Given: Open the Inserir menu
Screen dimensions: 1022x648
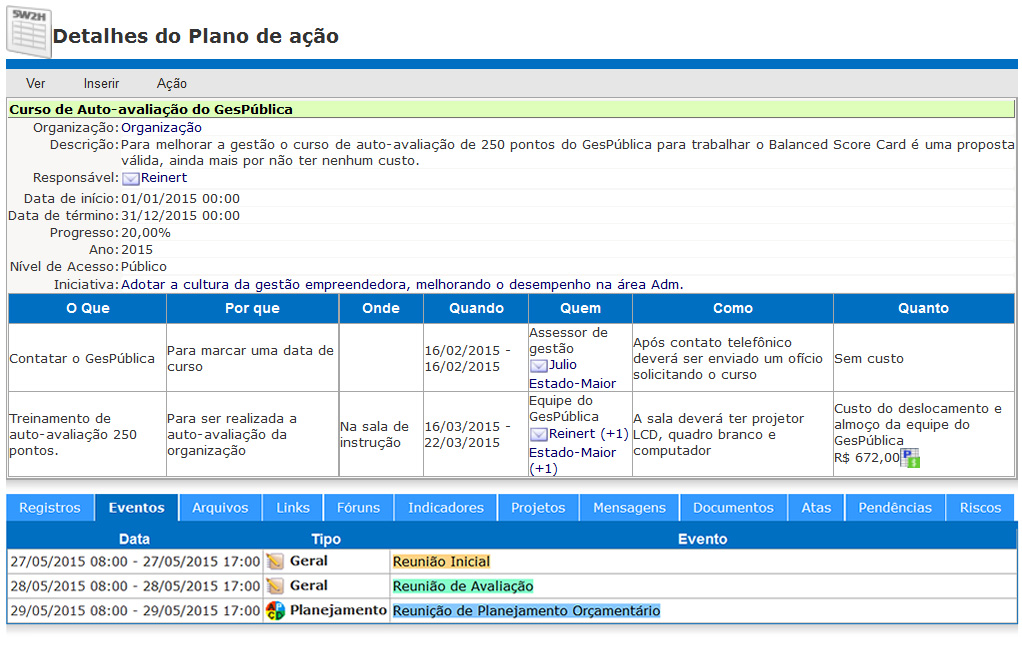Looking at the screenshot, I should click(x=101, y=83).
